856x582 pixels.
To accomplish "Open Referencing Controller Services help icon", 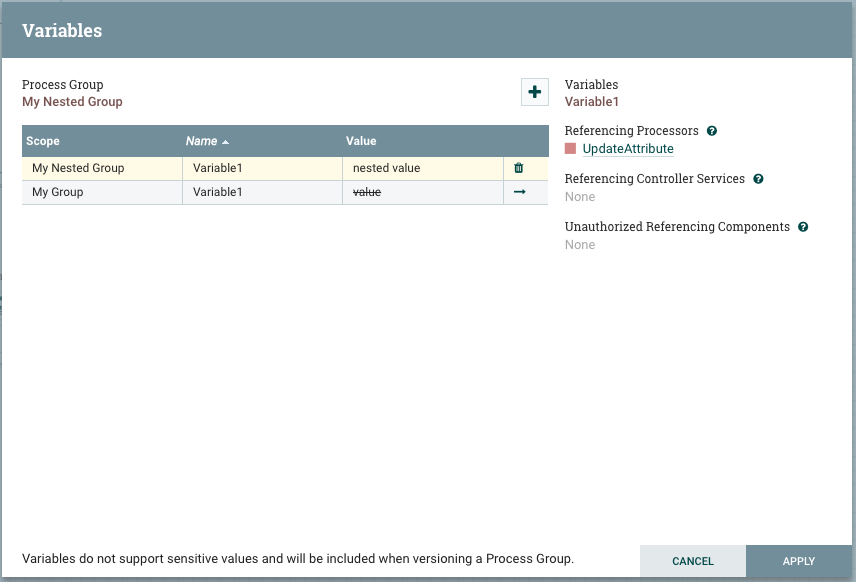I will tap(758, 179).
